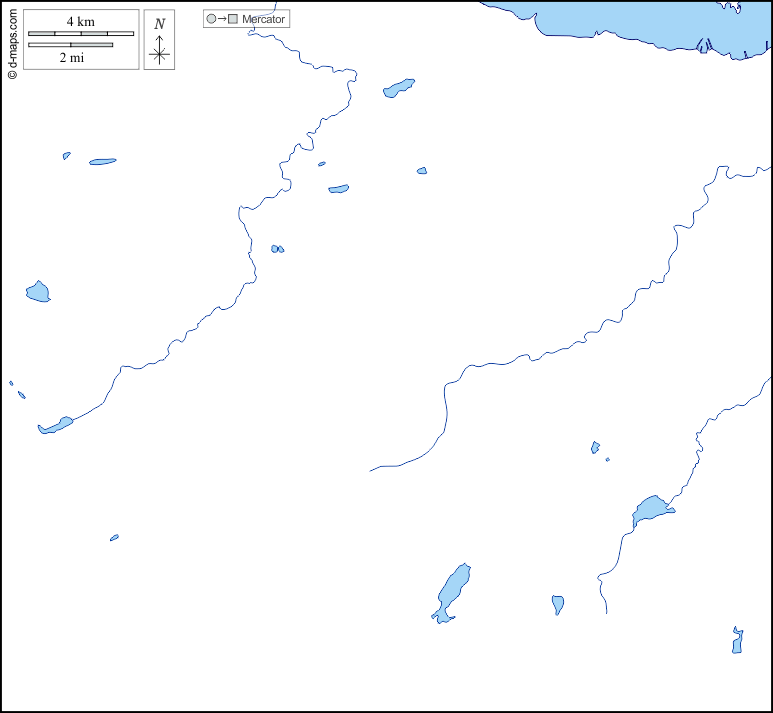Viewport: 773px width, 713px height.
Task: Click the 4 km scale bar
Action: [80, 33]
